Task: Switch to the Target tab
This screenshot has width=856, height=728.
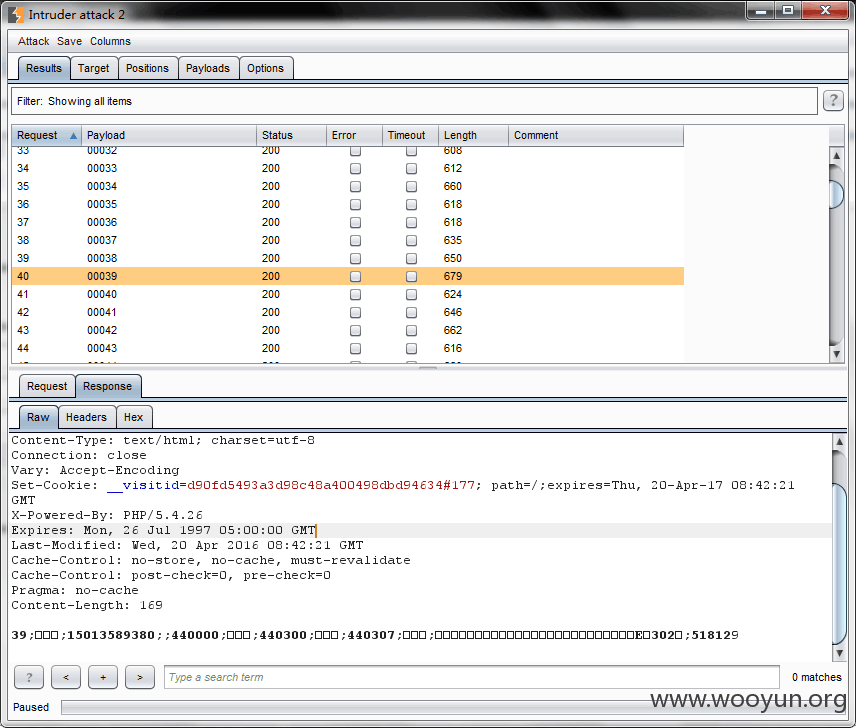Action: coord(93,68)
